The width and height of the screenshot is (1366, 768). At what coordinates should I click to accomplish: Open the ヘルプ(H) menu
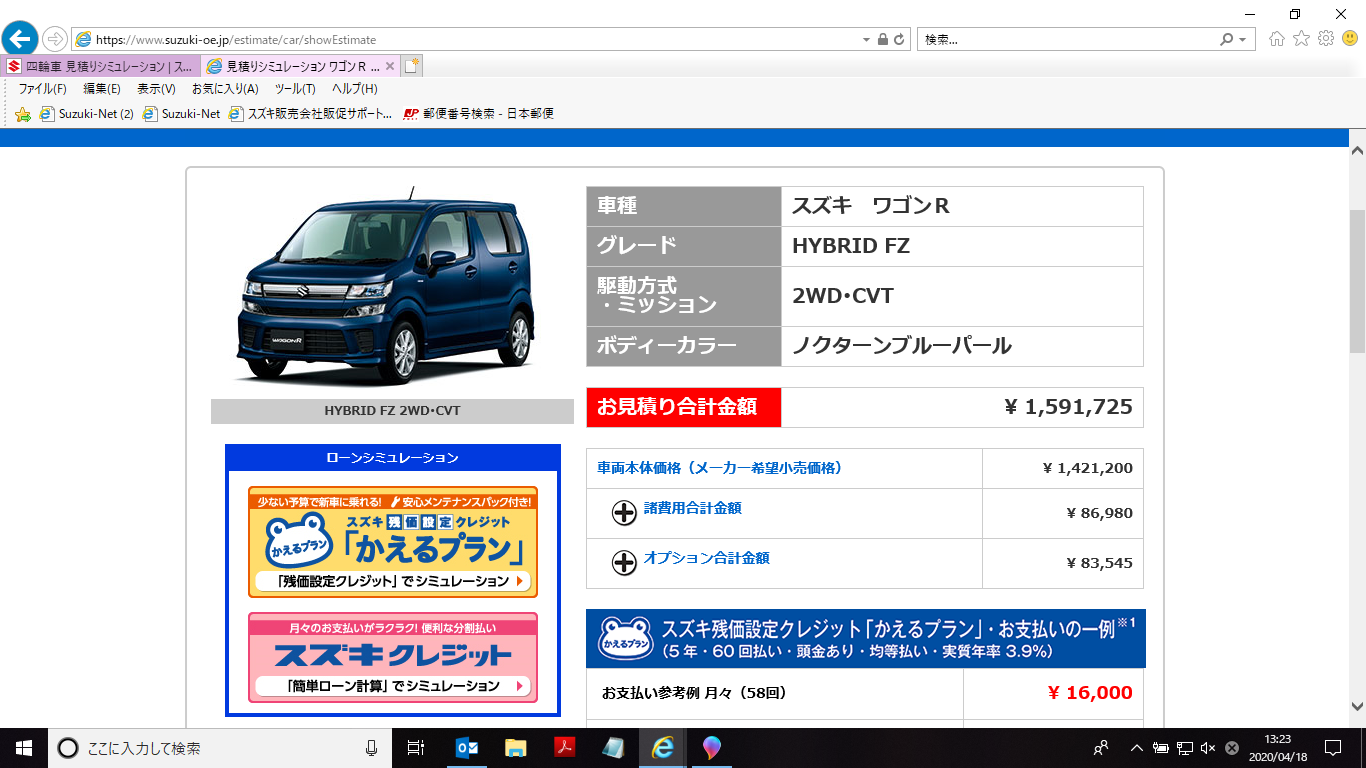pyautogui.click(x=355, y=89)
